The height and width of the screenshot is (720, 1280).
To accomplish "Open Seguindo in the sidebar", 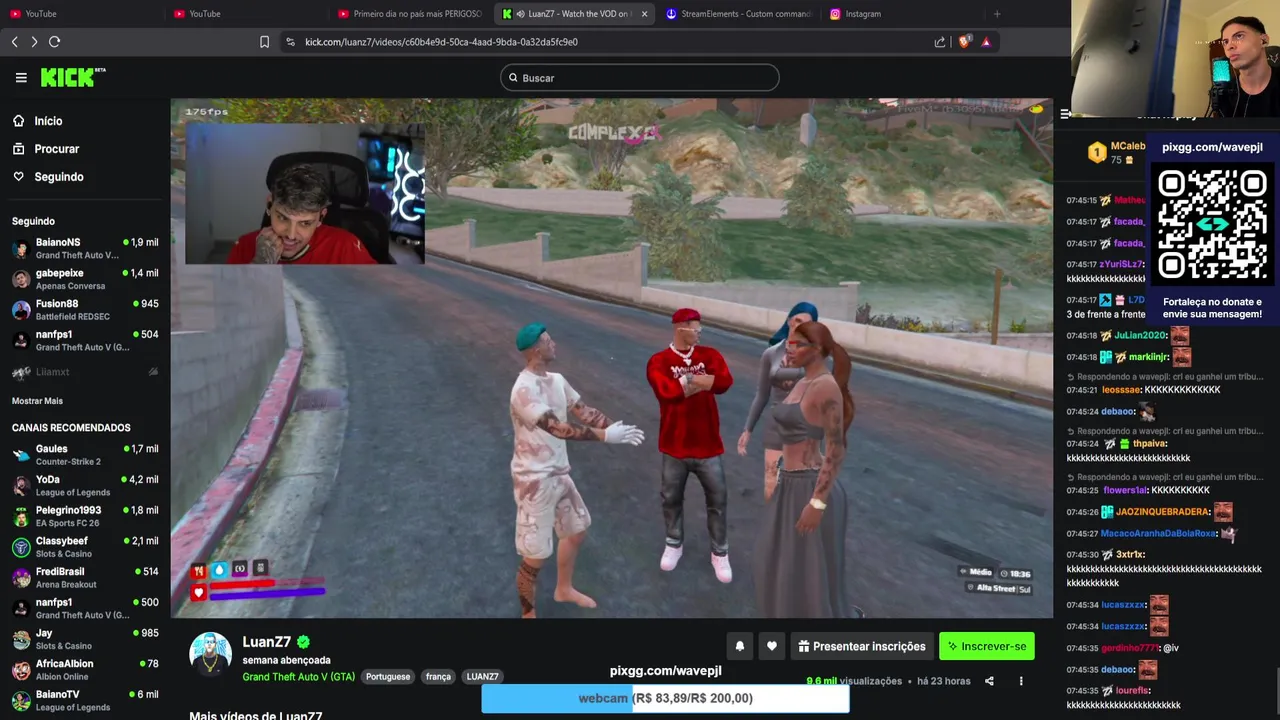I will click(x=59, y=177).
